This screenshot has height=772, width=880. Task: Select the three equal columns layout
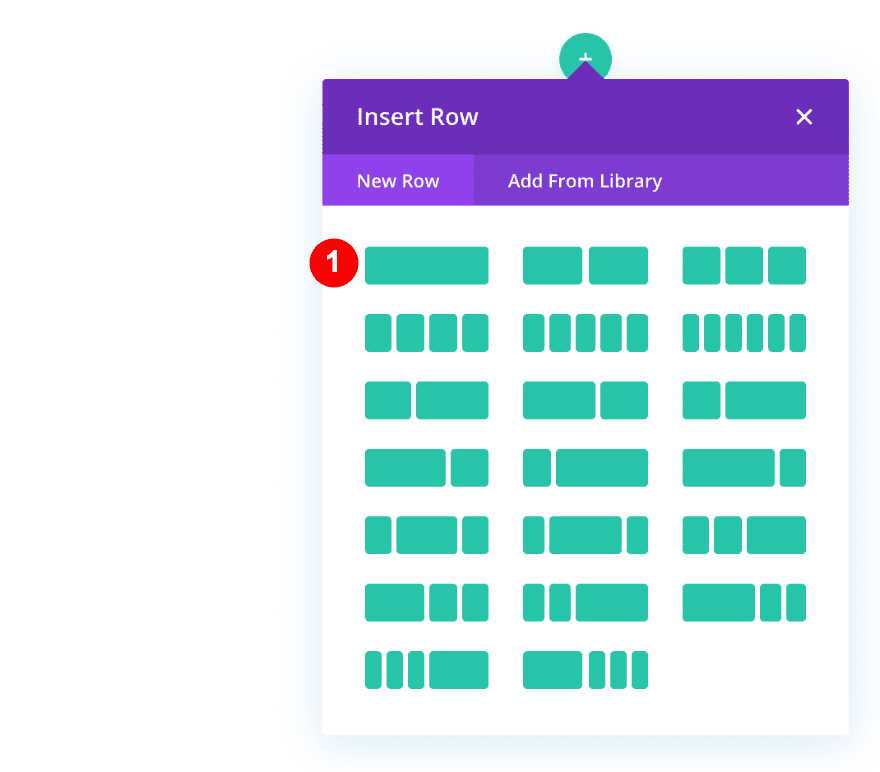[x=744, y=265]
